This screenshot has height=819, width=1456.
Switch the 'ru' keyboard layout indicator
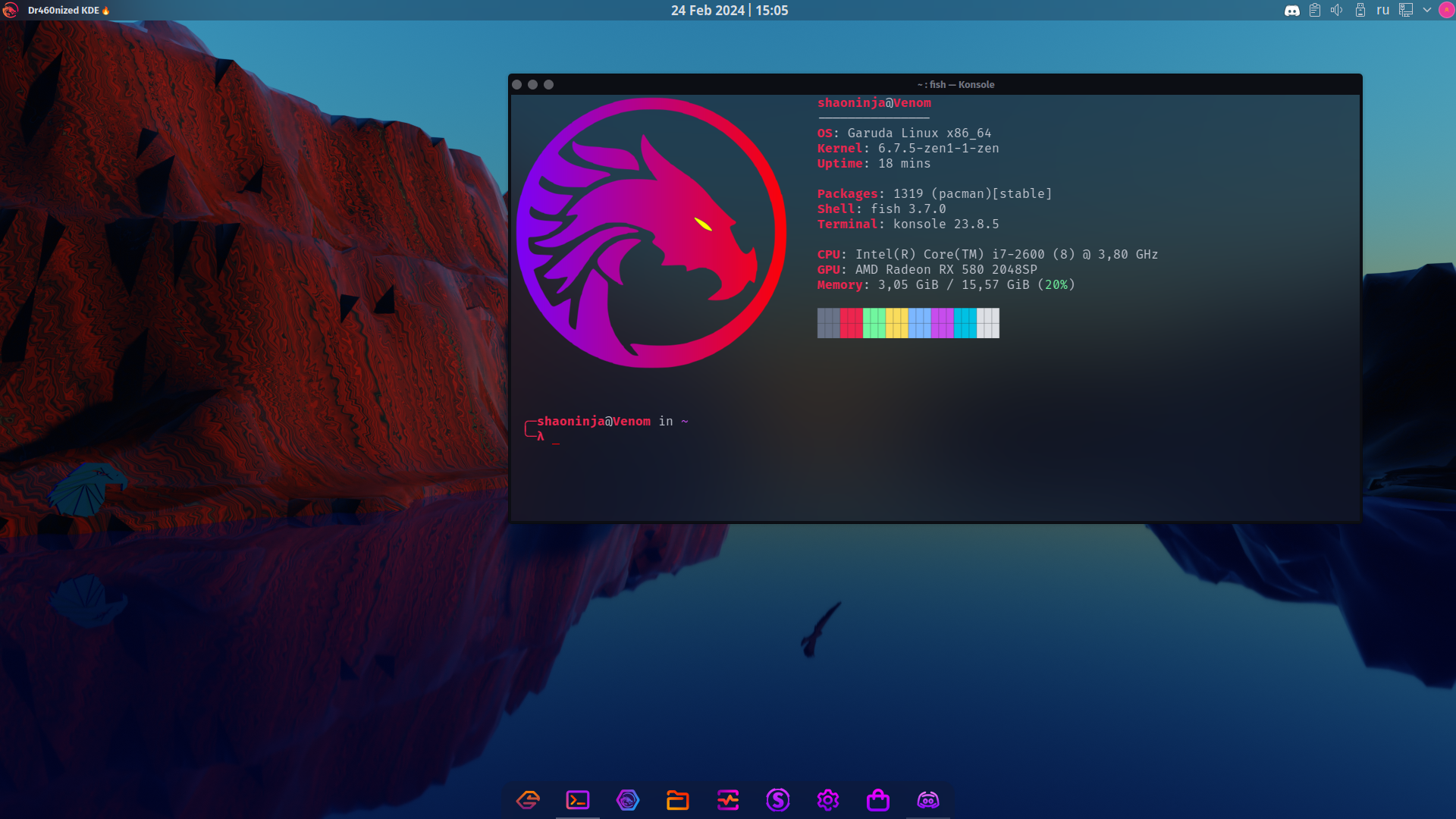pyautogui.click(x=1383, y=11)
